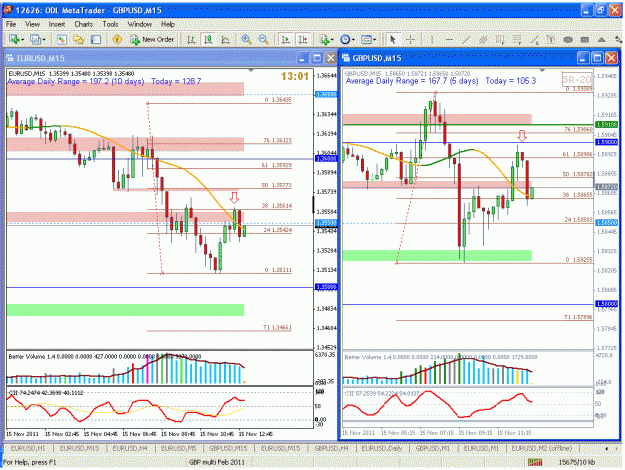Open the Periods clock icon

point(345,39)
